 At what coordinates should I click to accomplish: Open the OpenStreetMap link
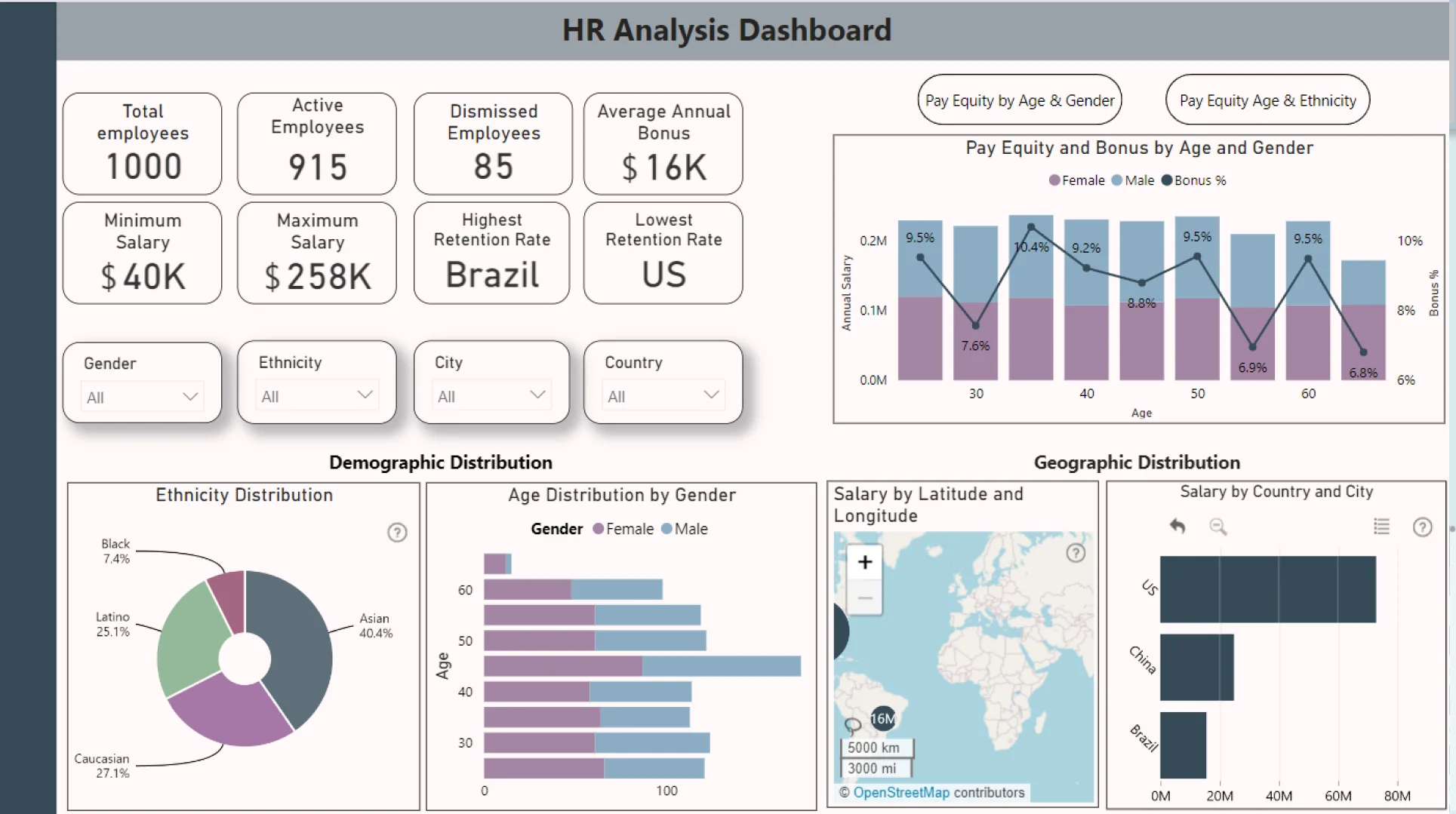[x=901, y=792]
